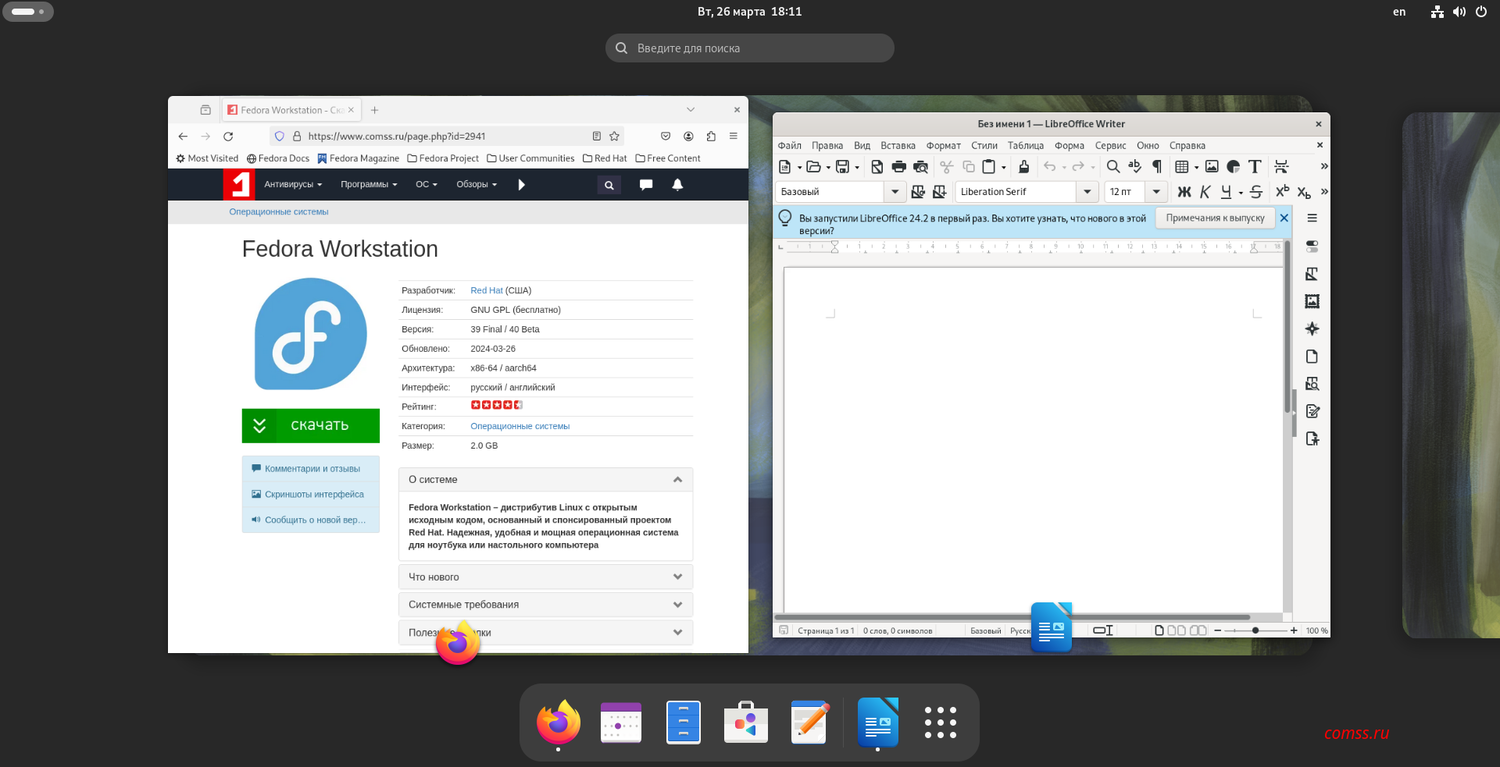Image resolution: width=1500 pixels, height=767 pixels.
Task: Click the Paste clipboard icon in Writer
Action: pos(988,167)
